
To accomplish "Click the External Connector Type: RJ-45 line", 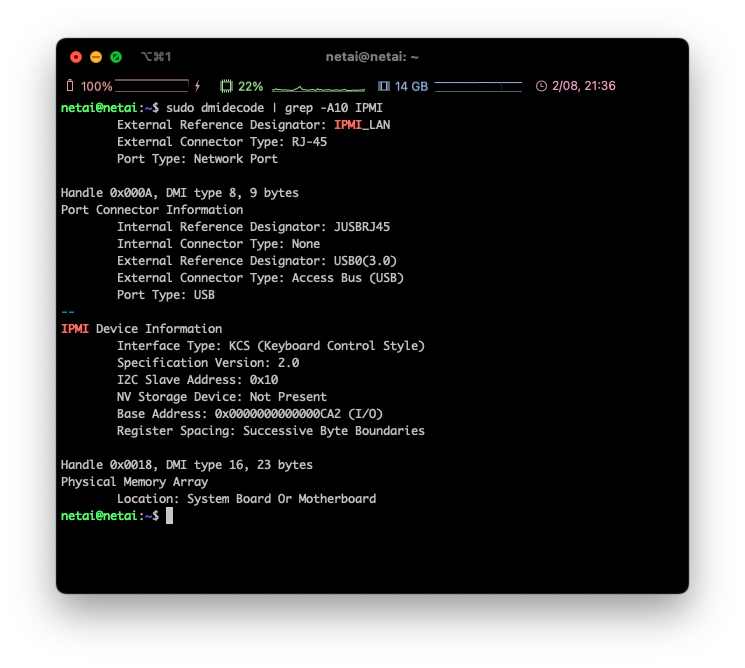I will [x=222, y=142].
